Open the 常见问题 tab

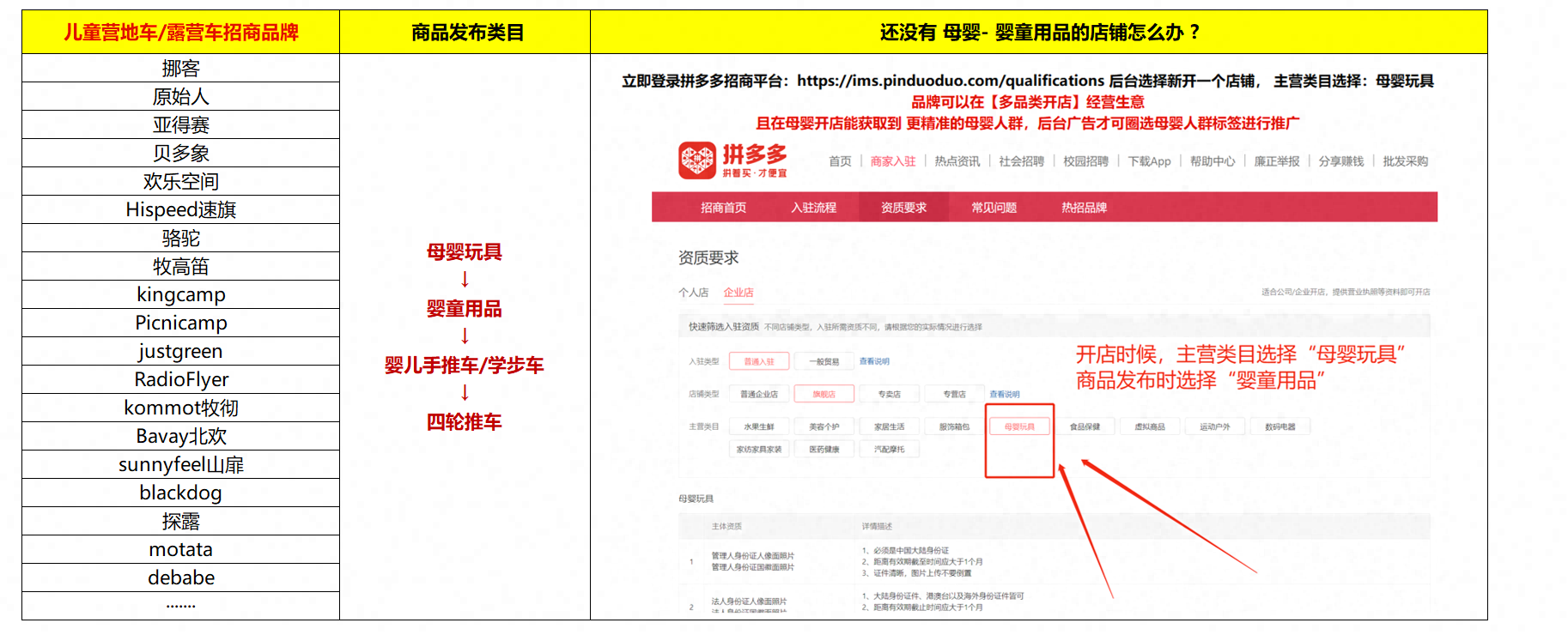pyautogui.click(x=994, y=208)
